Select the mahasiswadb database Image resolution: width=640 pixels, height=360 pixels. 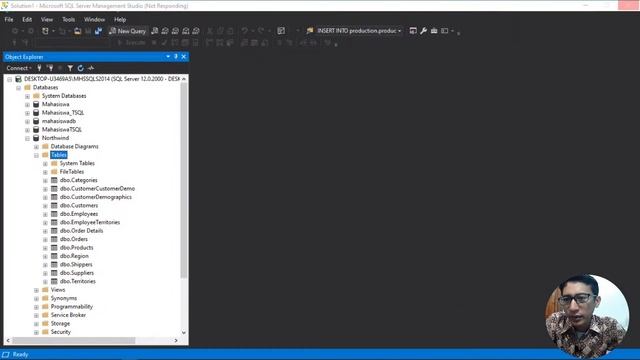point(59,121)
